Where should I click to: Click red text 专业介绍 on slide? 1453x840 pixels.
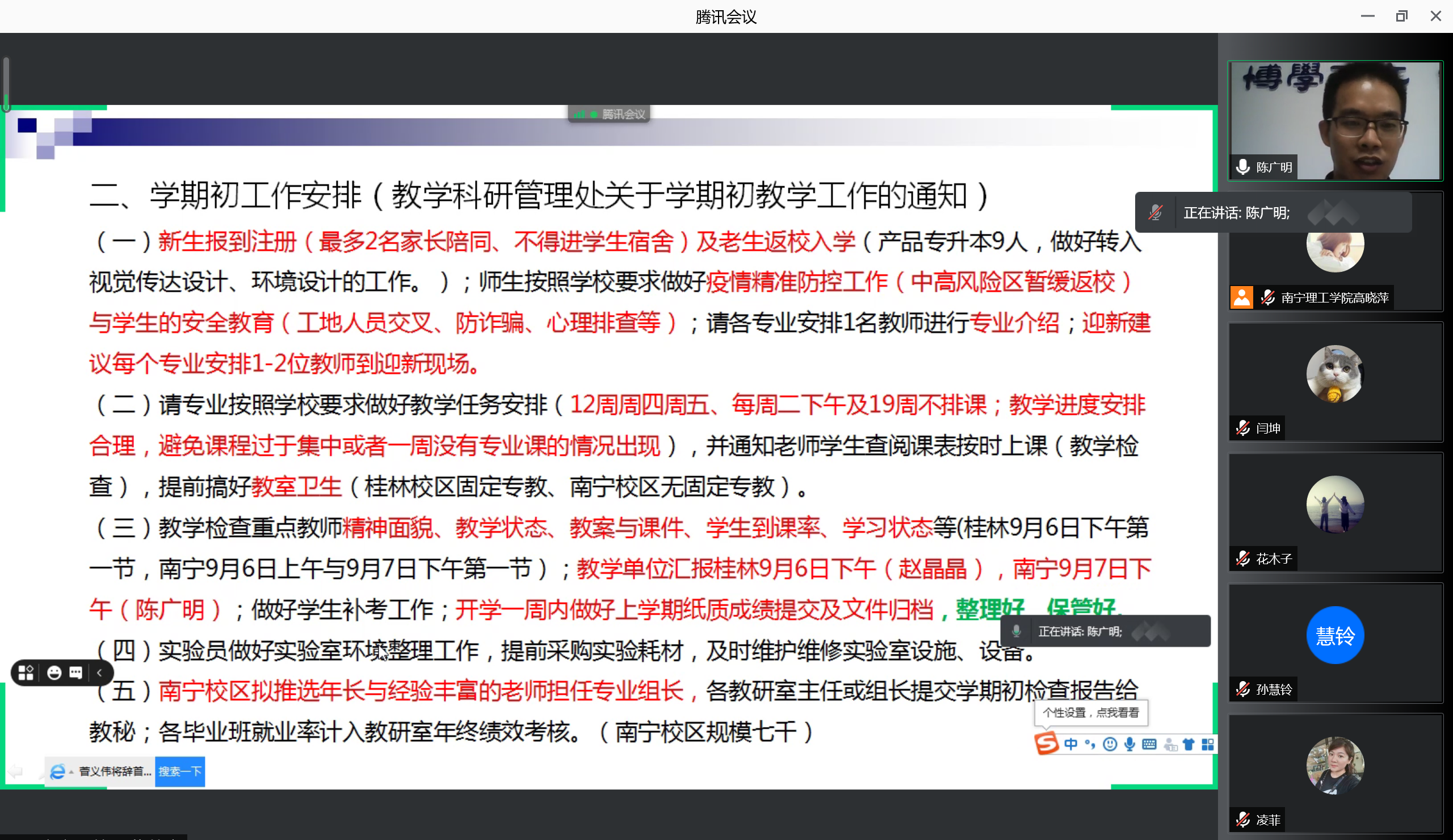1015,323
